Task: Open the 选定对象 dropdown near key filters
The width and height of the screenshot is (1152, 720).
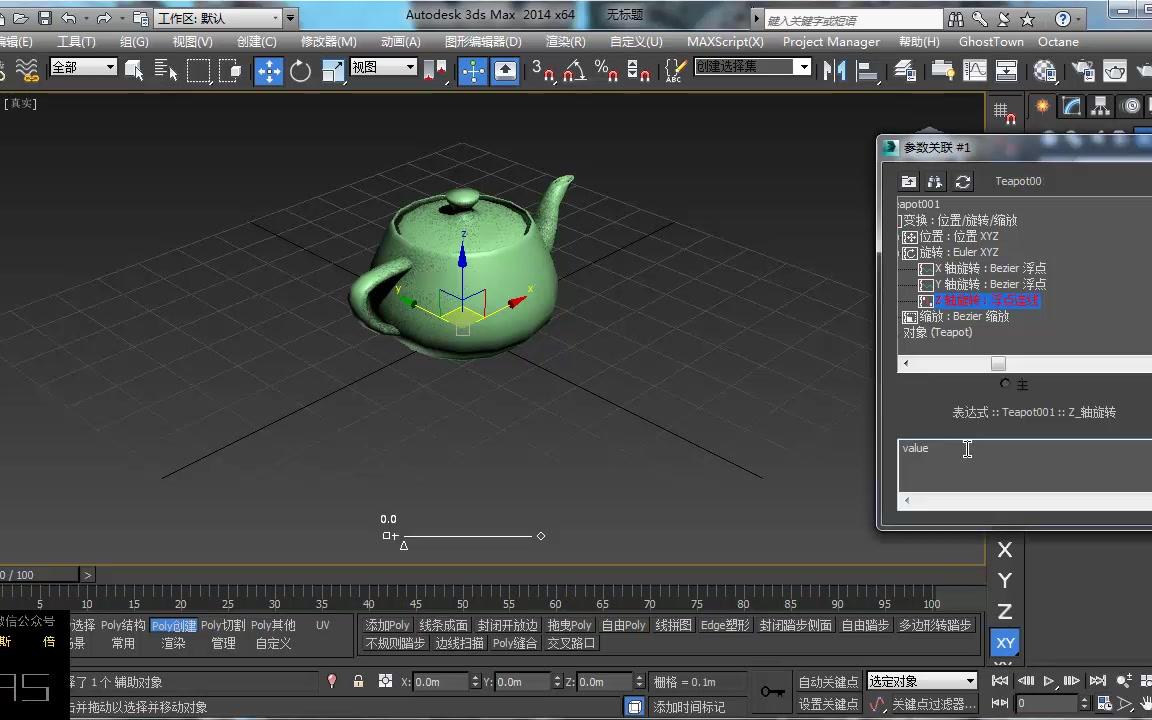Action: 920,681
